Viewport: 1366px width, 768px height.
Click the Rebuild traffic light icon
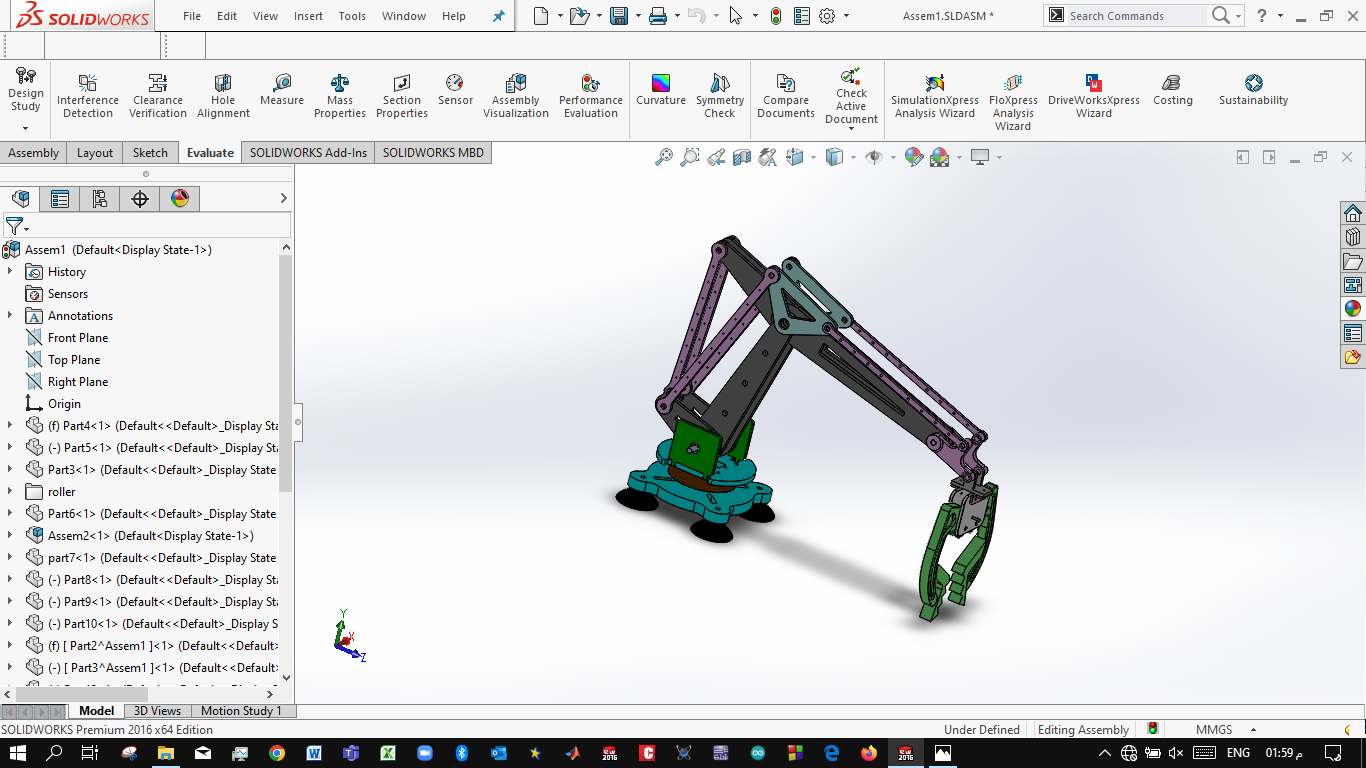point(776,16)
